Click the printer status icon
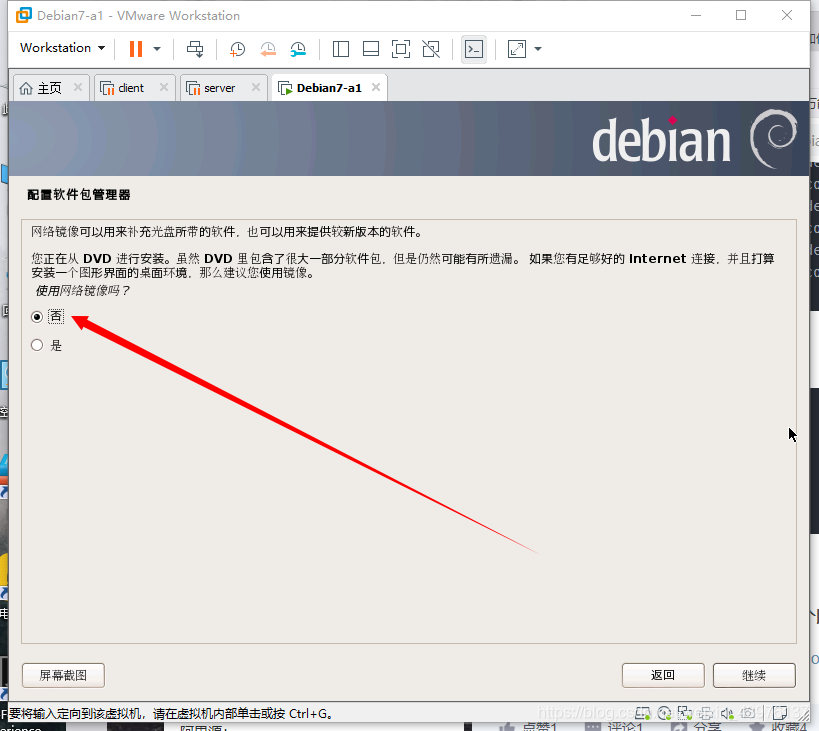This screenshot has width=819, height=731. pos(706,713)
